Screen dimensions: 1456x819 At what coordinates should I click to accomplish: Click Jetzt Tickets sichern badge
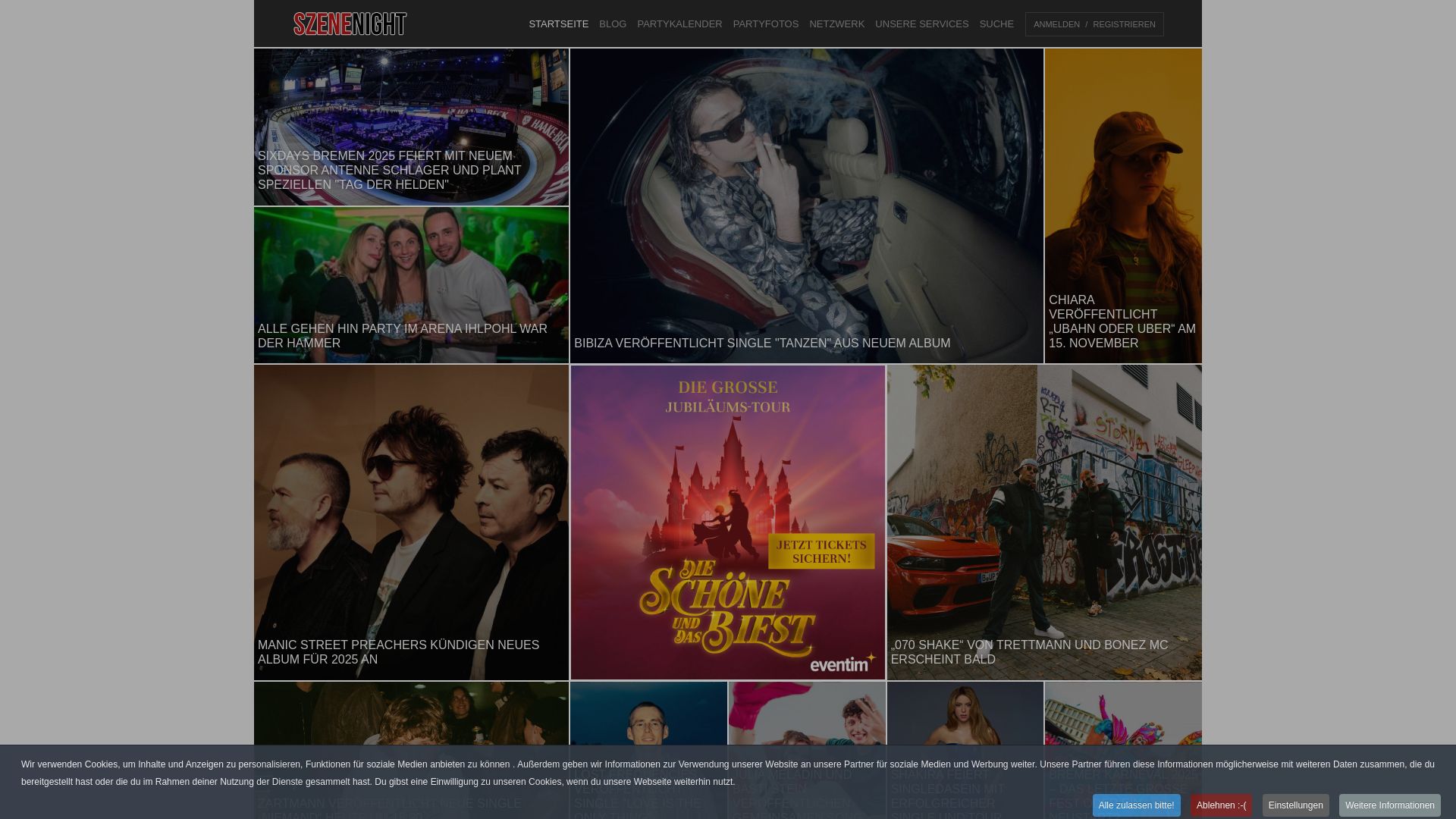tap(821, 551)
